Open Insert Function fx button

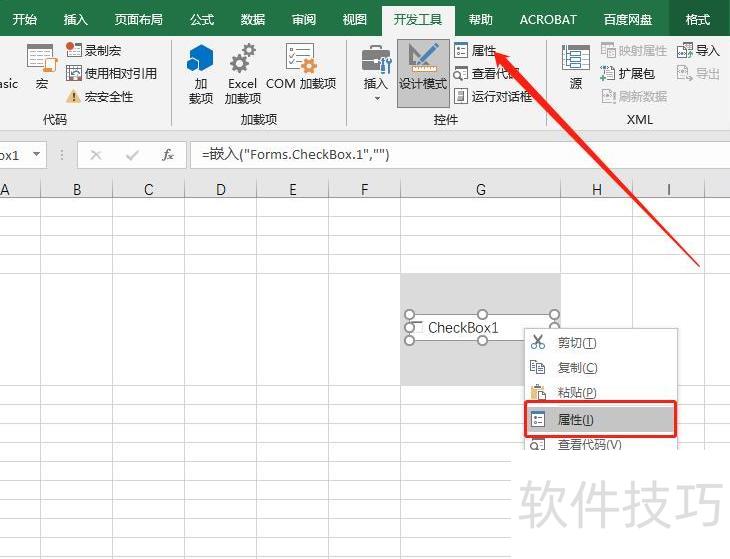coord(168,155)
